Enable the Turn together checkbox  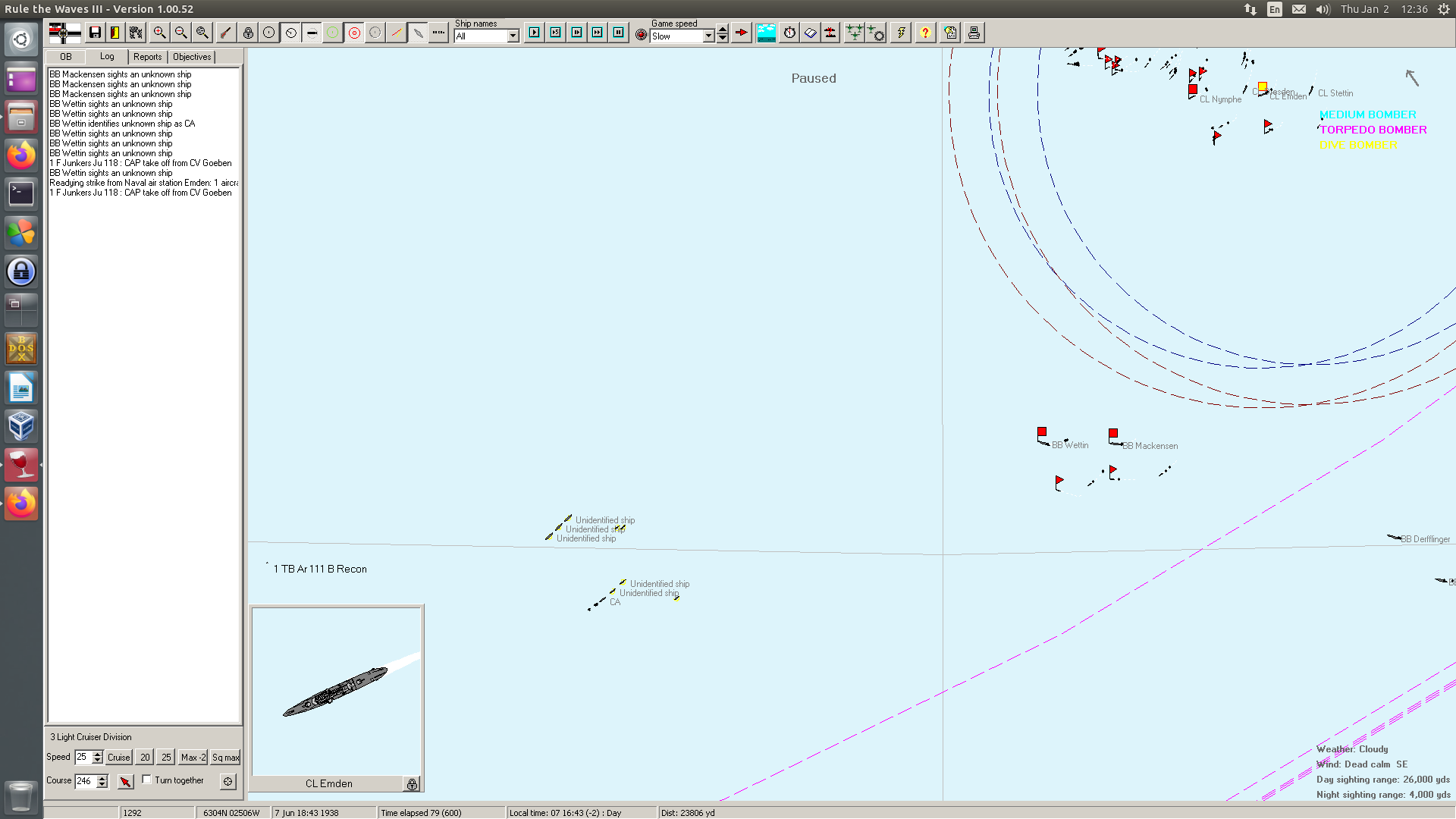147,780
